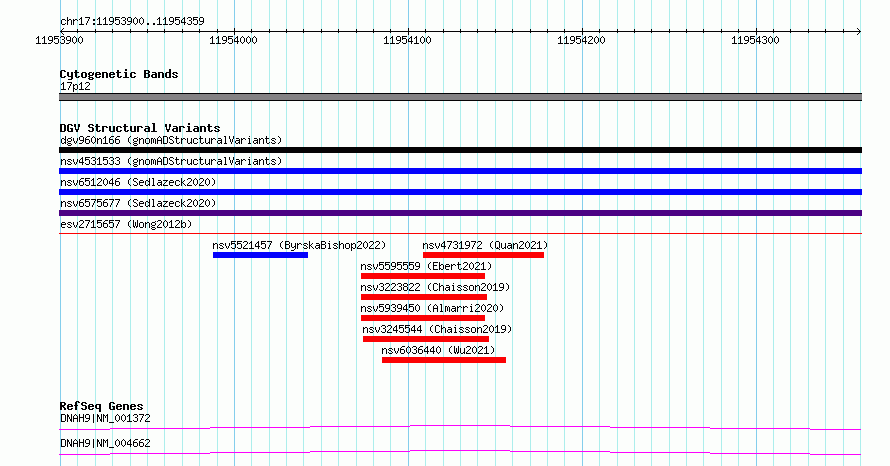Click the magenta DNAH9|NM_001372 transcript line
890x466 pixels.
[460, 427]
